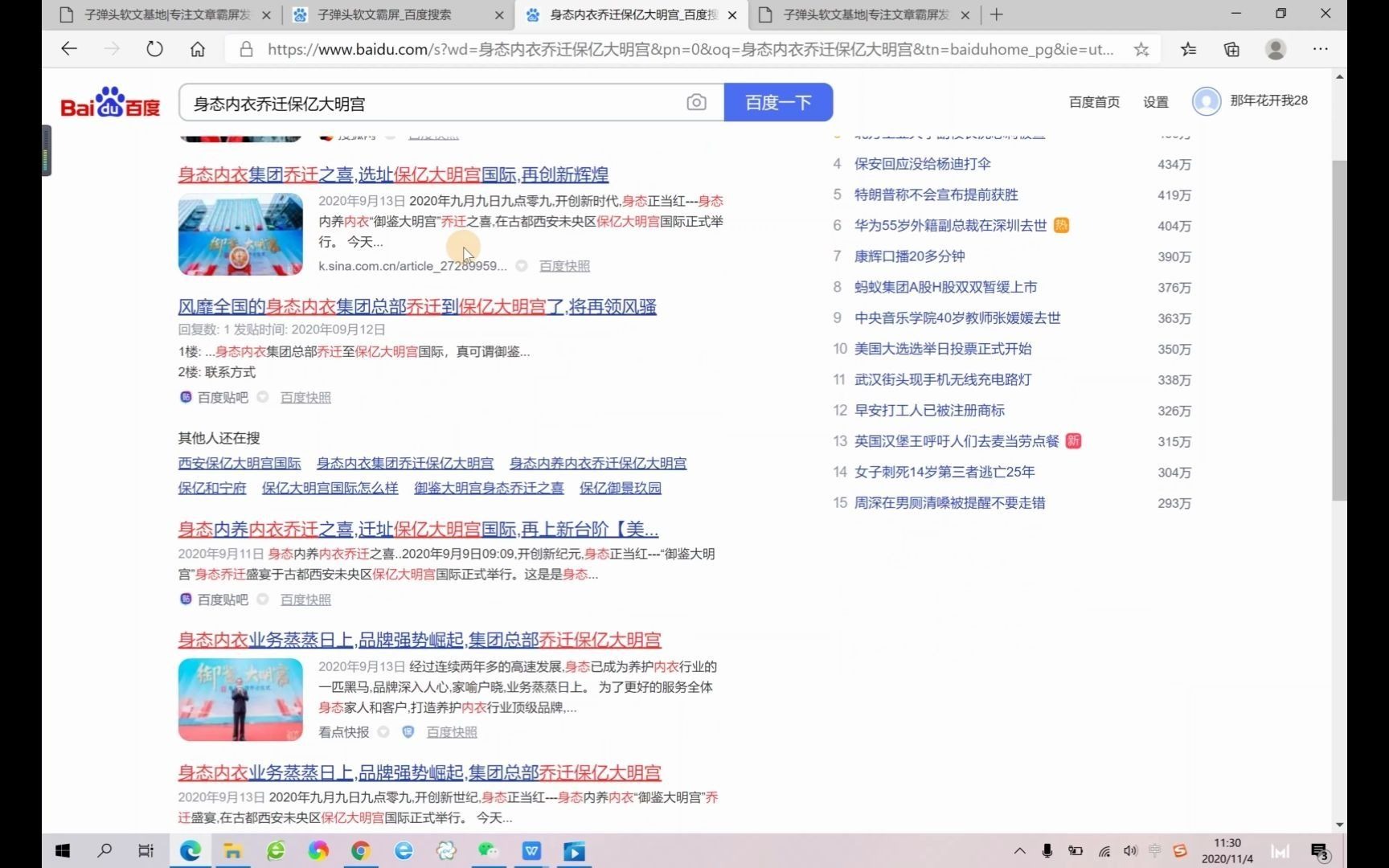Open Baidu 设置 menu
Image resolution: width=1389 pixels, height=868 pixels.
(1156, 102)
